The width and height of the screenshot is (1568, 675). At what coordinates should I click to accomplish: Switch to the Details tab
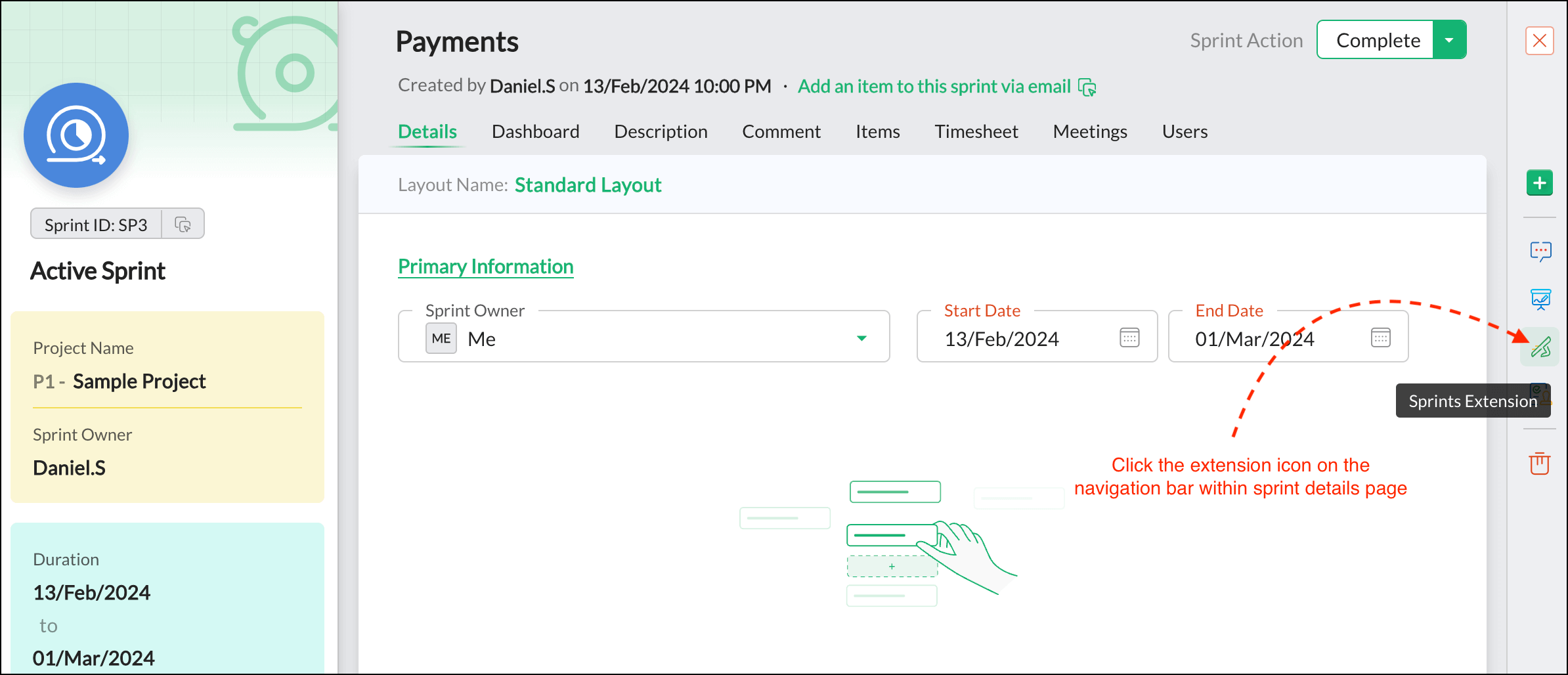click(427, 131)
